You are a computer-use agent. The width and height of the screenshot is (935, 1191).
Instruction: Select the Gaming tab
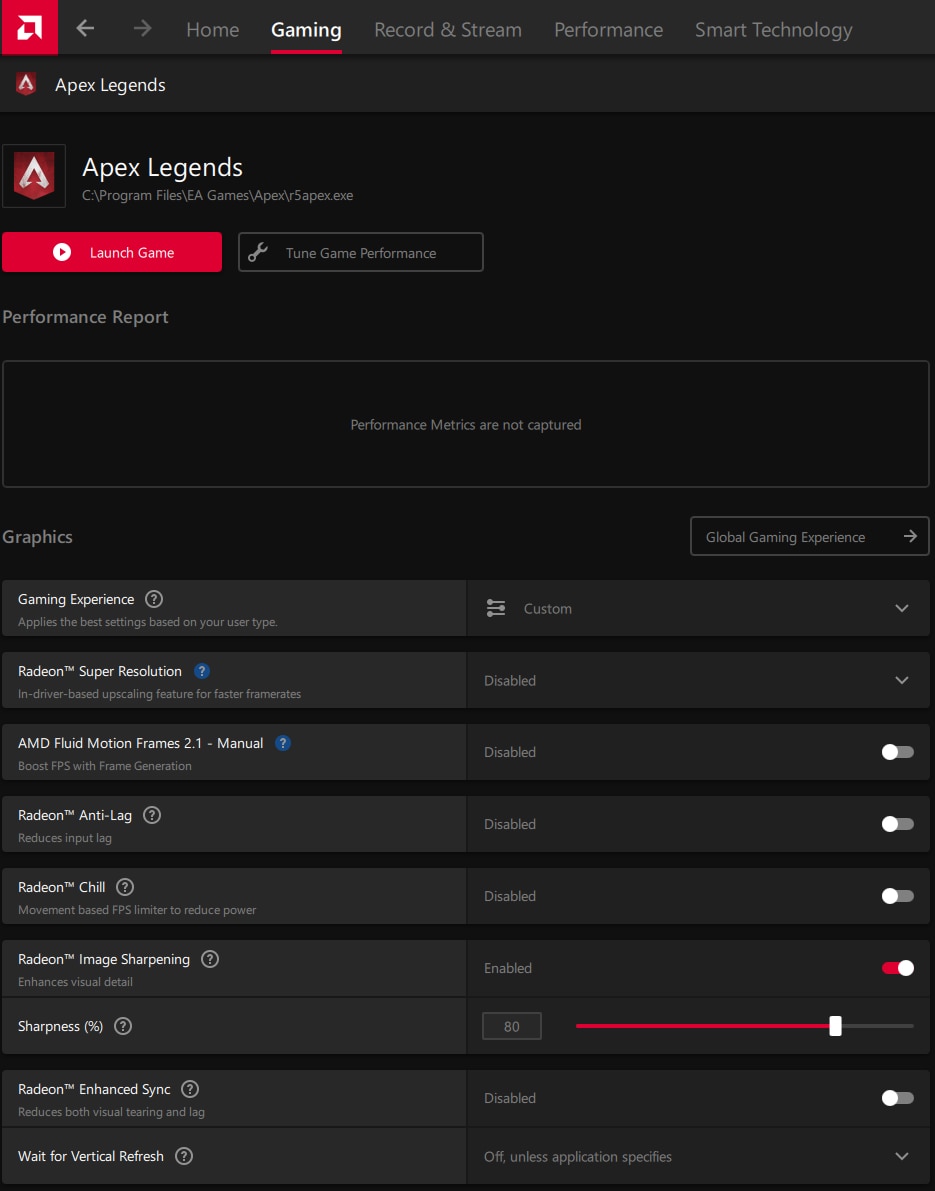click(306, 30)
